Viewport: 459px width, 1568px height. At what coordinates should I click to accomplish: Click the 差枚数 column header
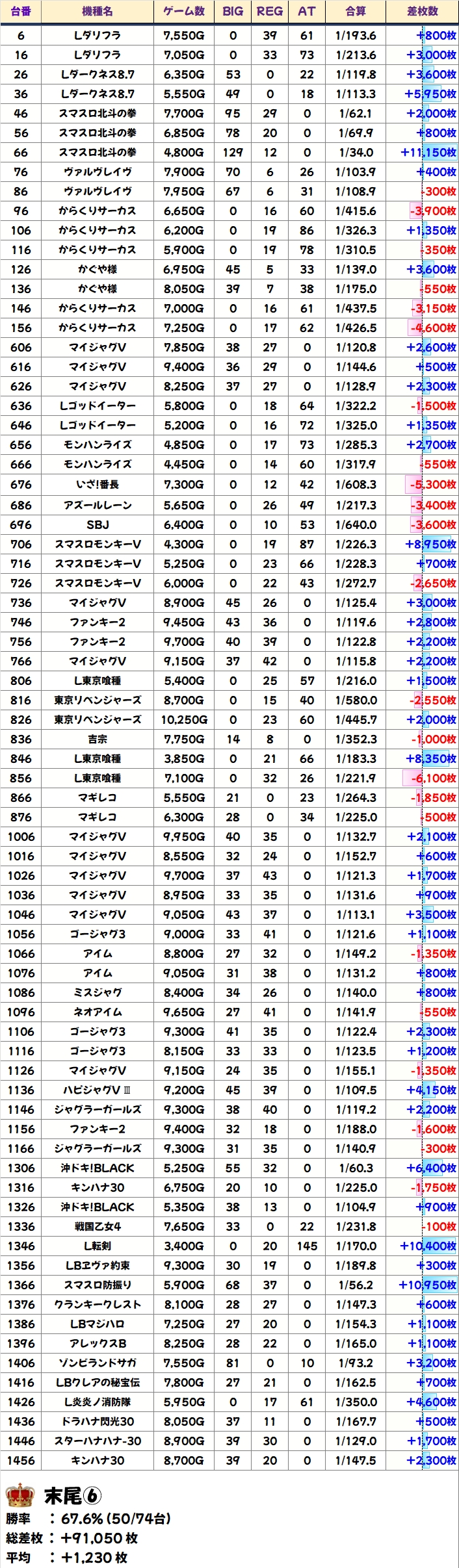coord(422,11)
